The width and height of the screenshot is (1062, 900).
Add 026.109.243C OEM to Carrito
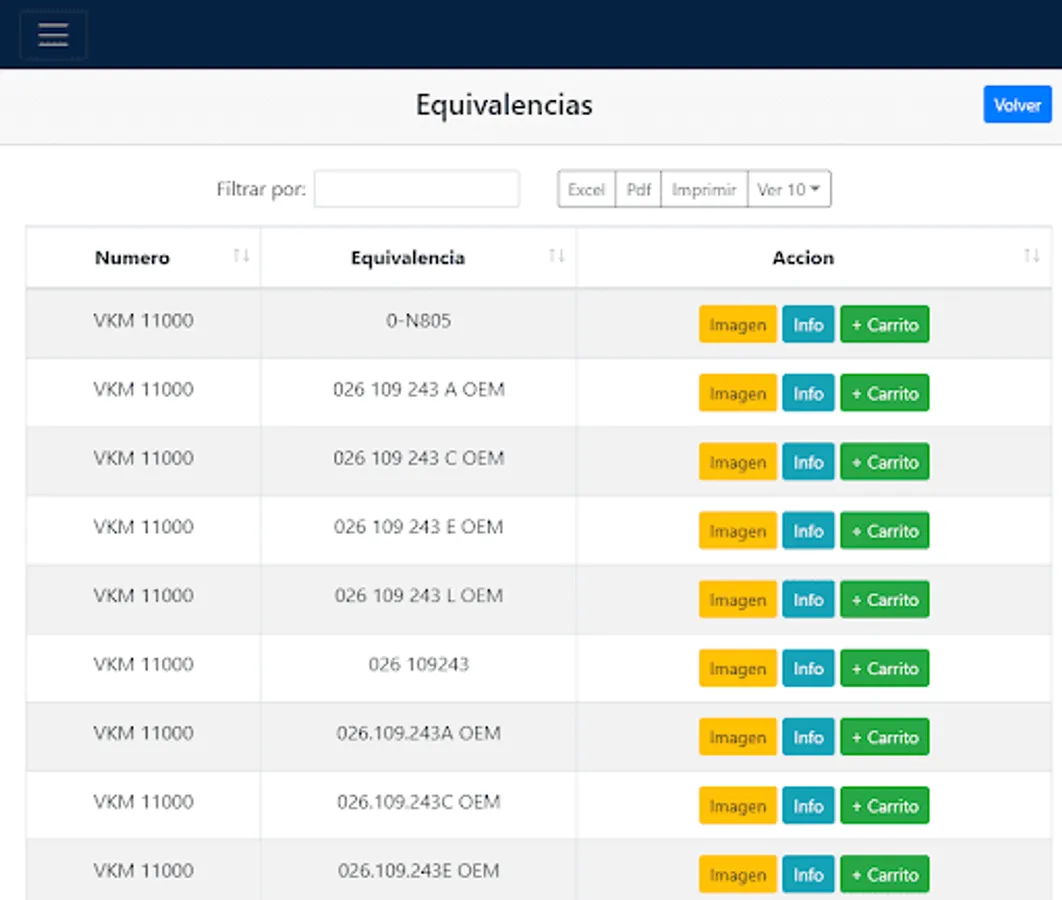[x=885, y=806]
